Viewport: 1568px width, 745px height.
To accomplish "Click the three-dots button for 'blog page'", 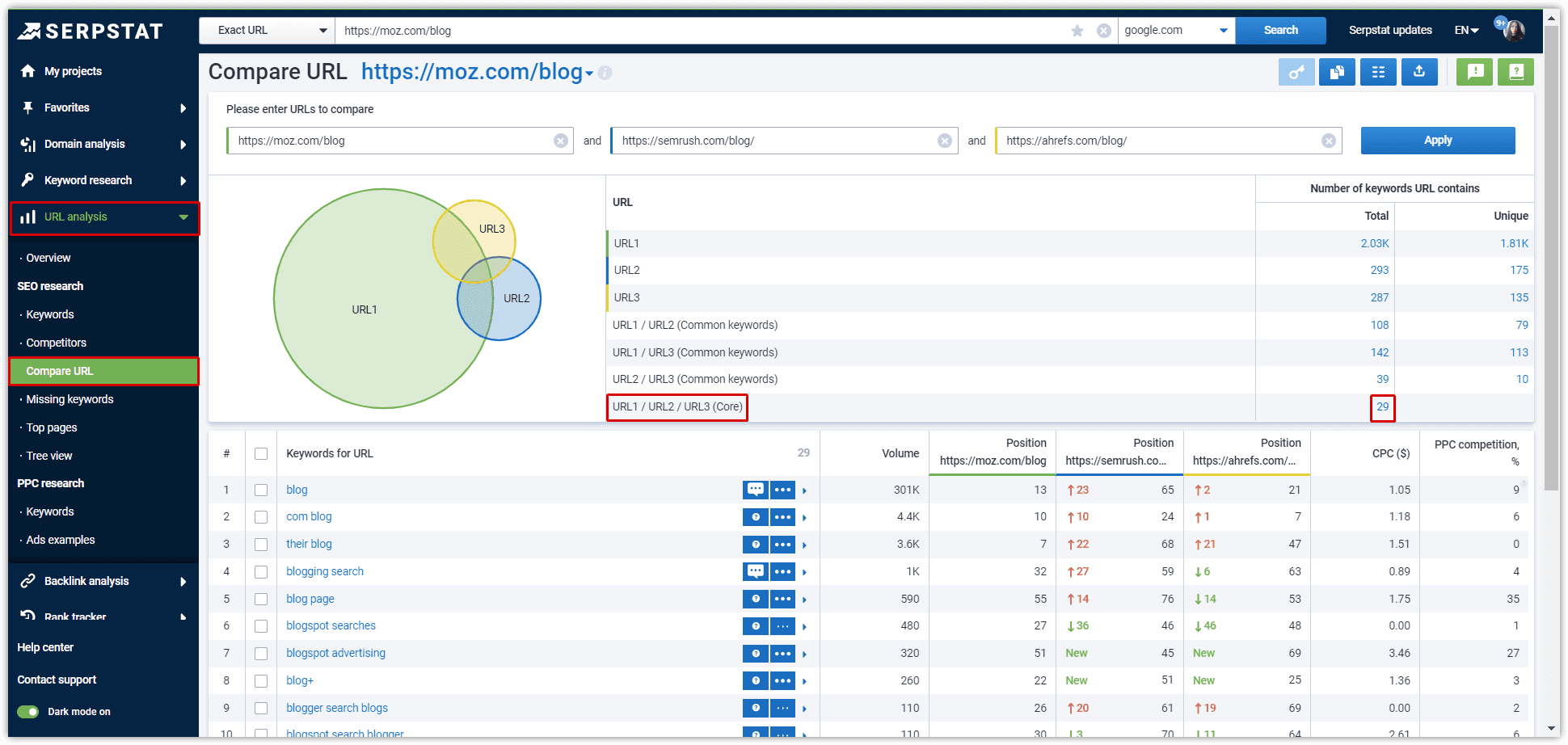I will click(x=782, y=600).
